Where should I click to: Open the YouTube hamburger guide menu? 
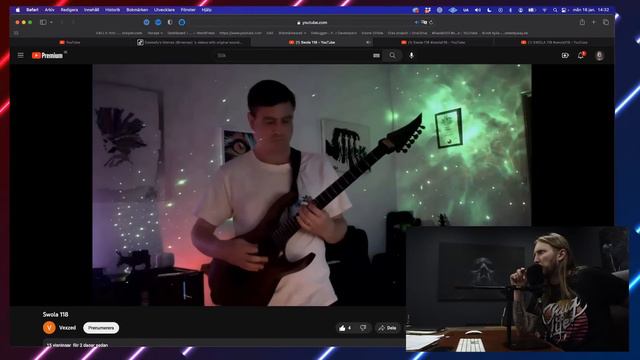pyautogui.click(x=20, y=55)
